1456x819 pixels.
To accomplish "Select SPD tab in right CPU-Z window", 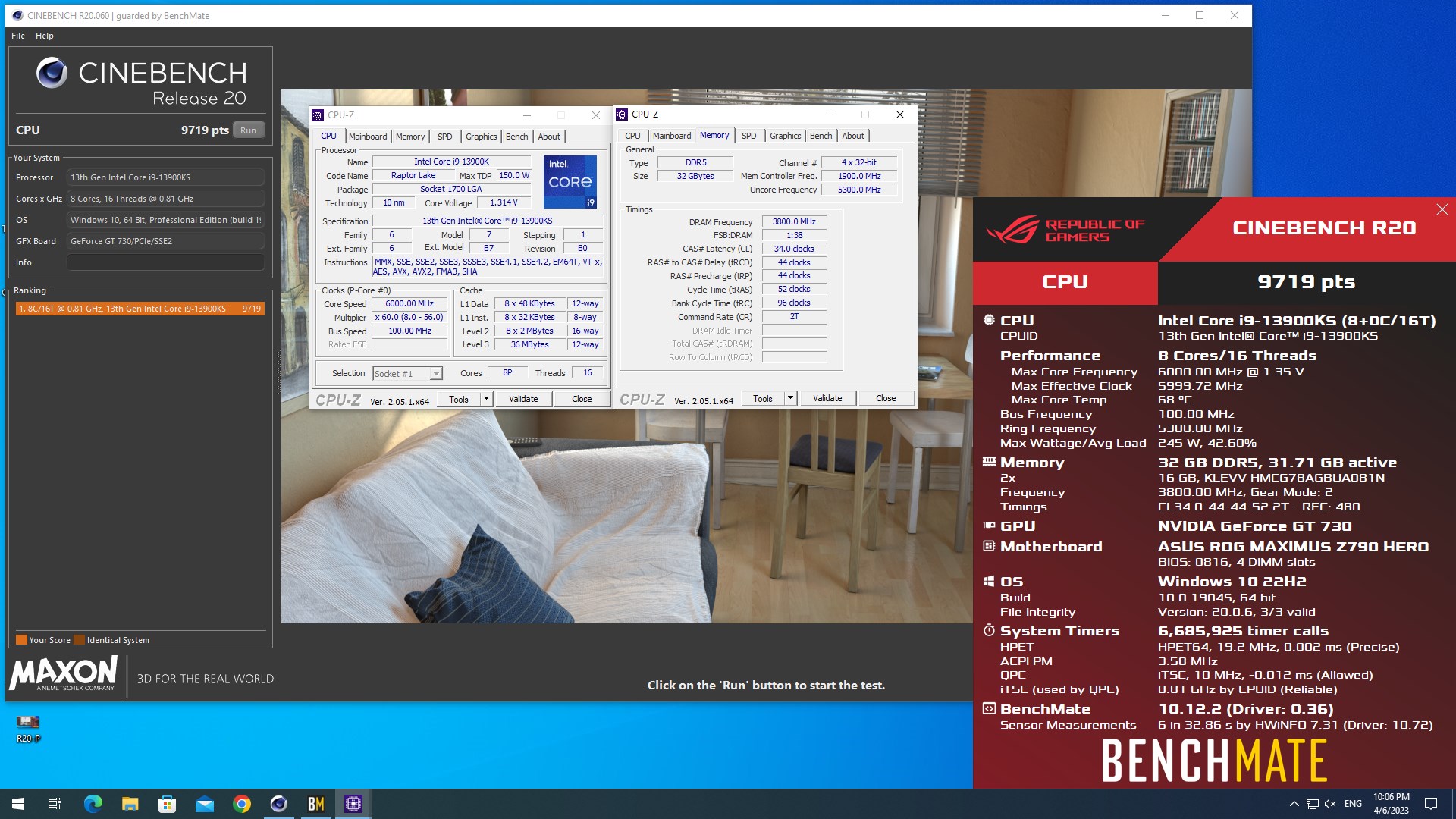I will point(748,136).
